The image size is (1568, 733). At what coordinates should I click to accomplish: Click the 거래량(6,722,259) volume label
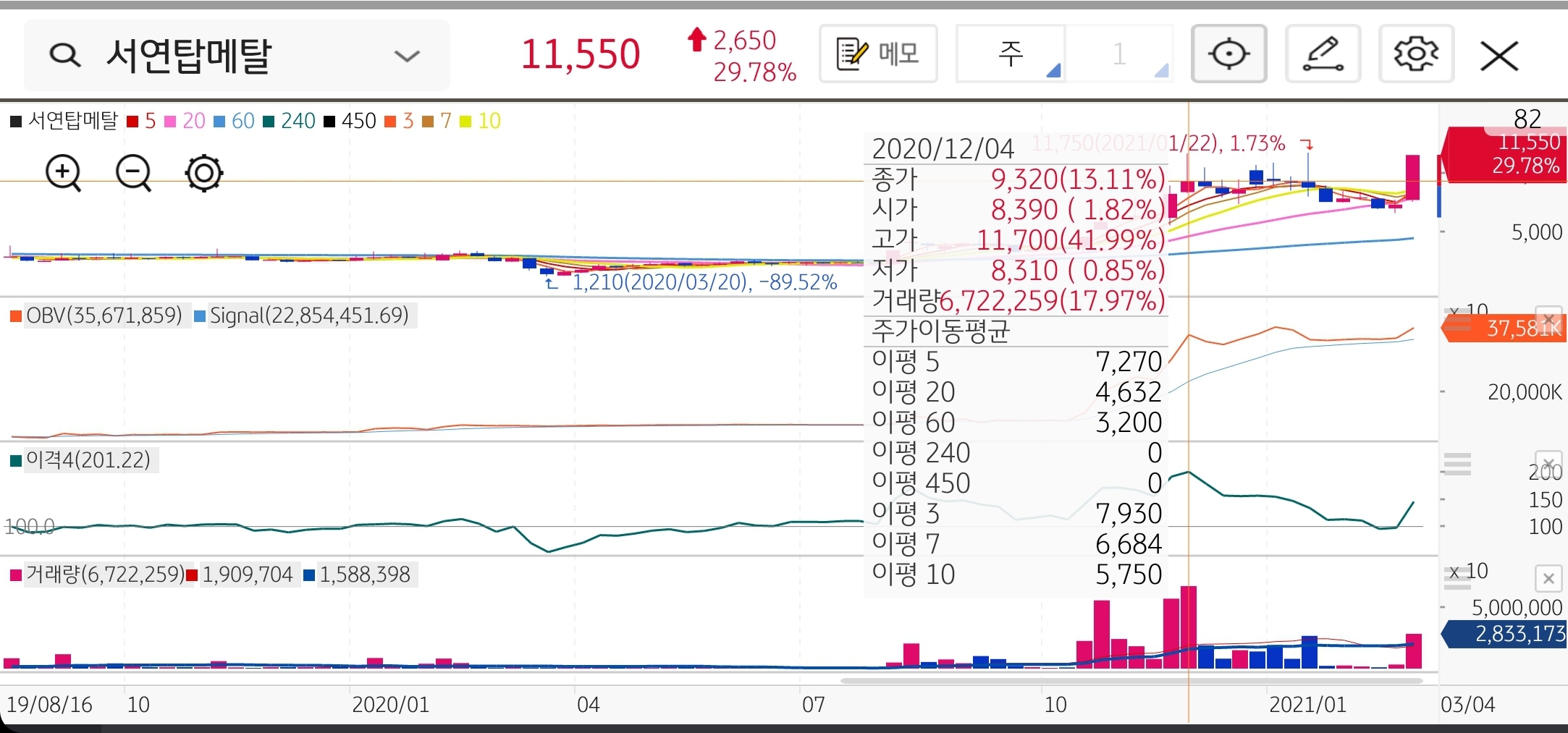[105, 575]
